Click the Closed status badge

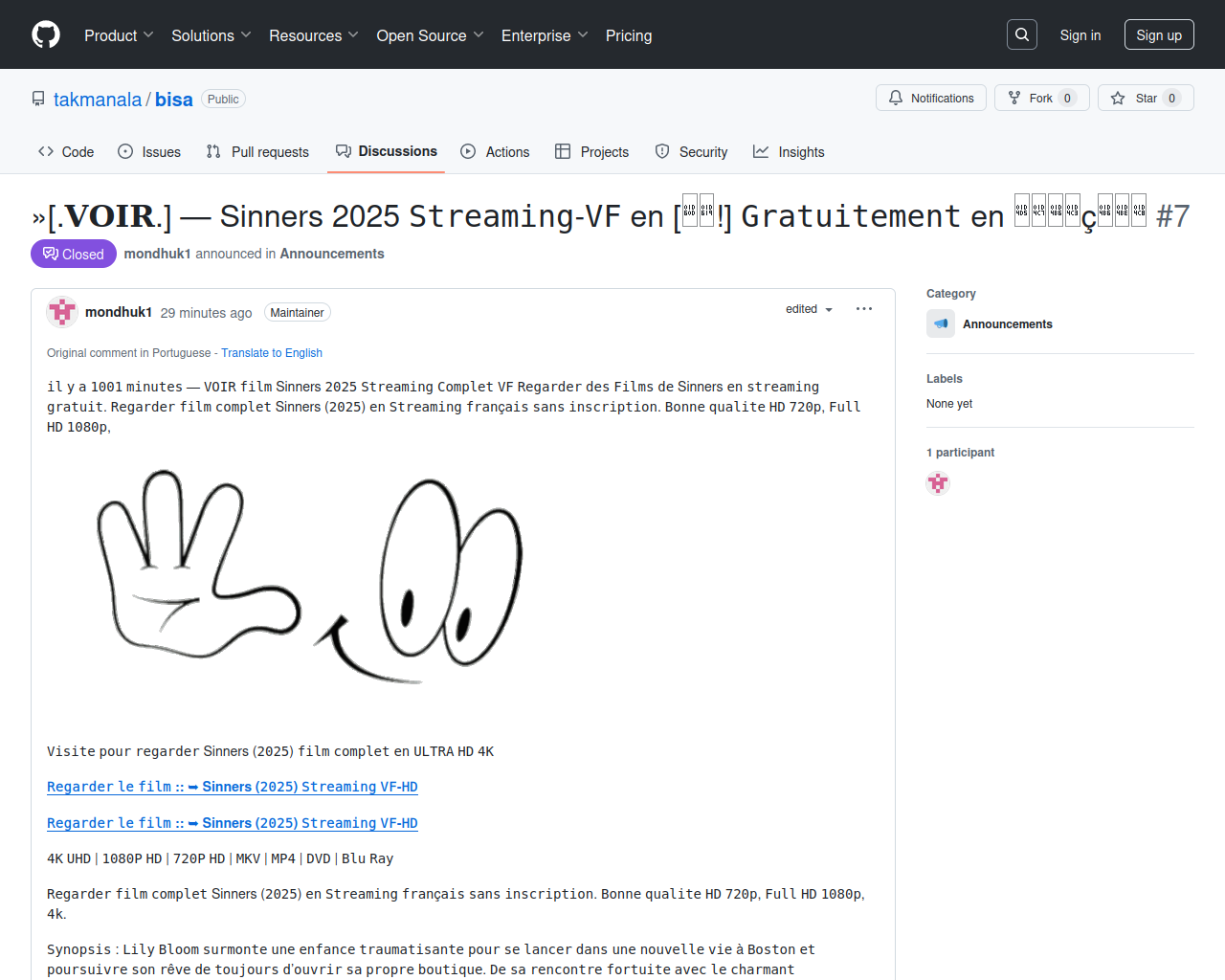tap(74, 254)
